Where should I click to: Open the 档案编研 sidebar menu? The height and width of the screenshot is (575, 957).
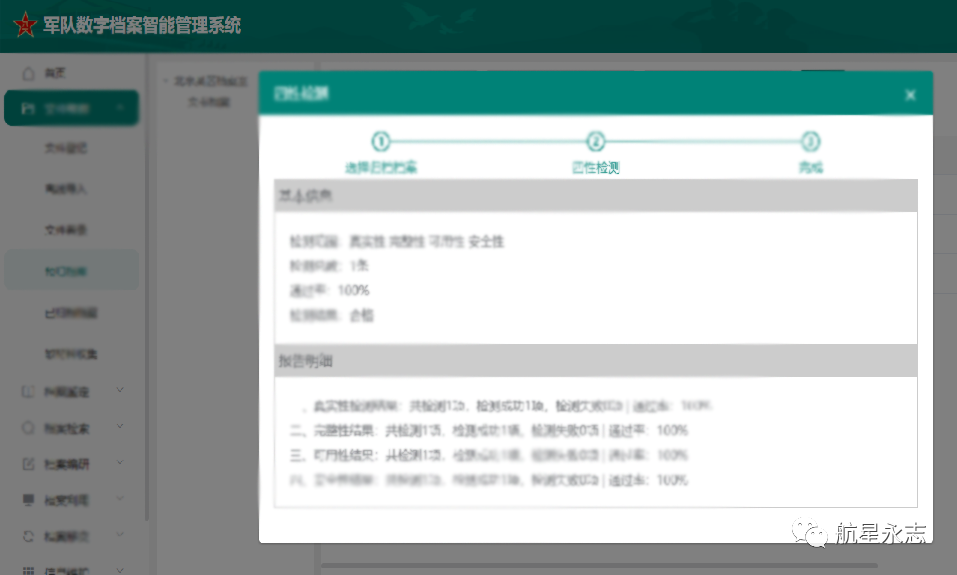coord(72,464)
